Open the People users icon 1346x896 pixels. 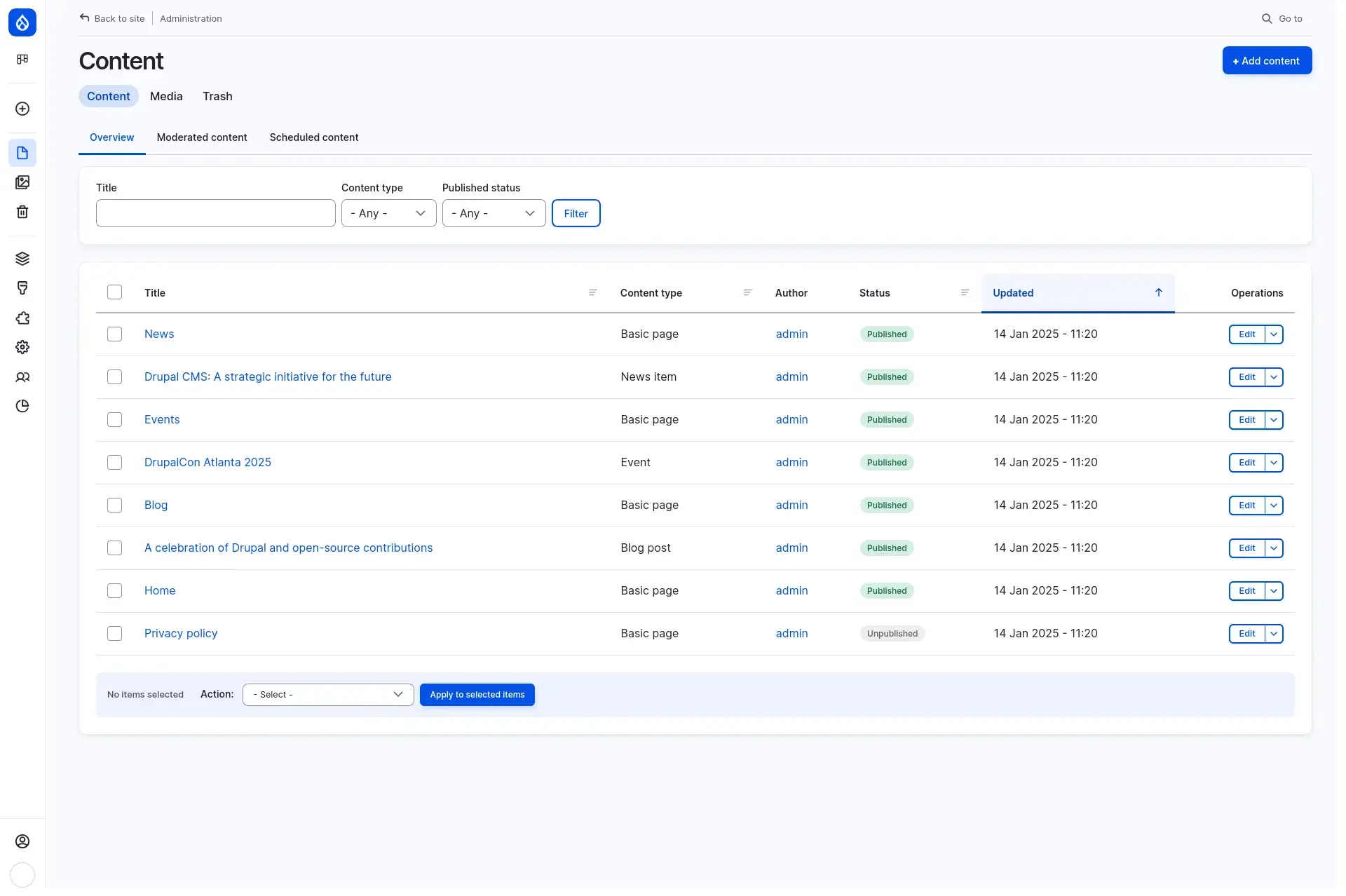[22, 377]
